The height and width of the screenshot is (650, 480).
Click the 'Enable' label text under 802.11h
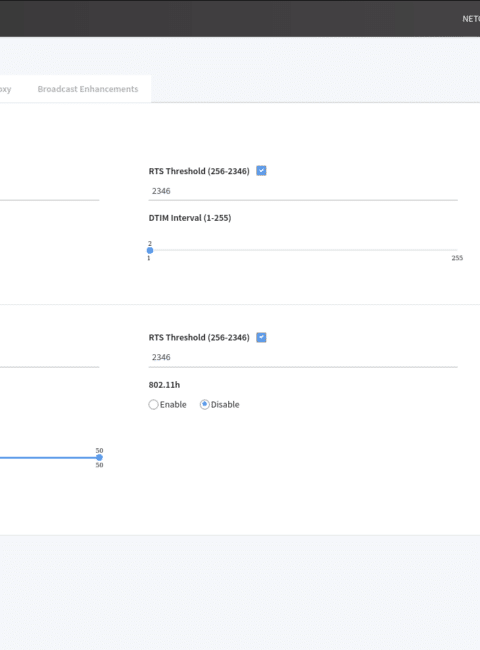(173, 405)
